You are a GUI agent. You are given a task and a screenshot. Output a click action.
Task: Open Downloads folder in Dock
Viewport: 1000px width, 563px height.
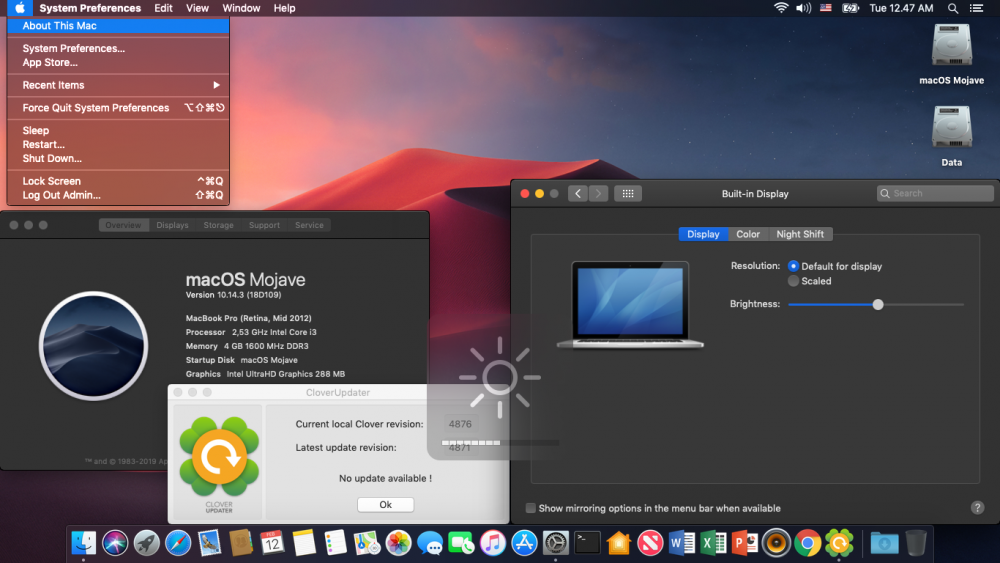(x=884, y=543)
